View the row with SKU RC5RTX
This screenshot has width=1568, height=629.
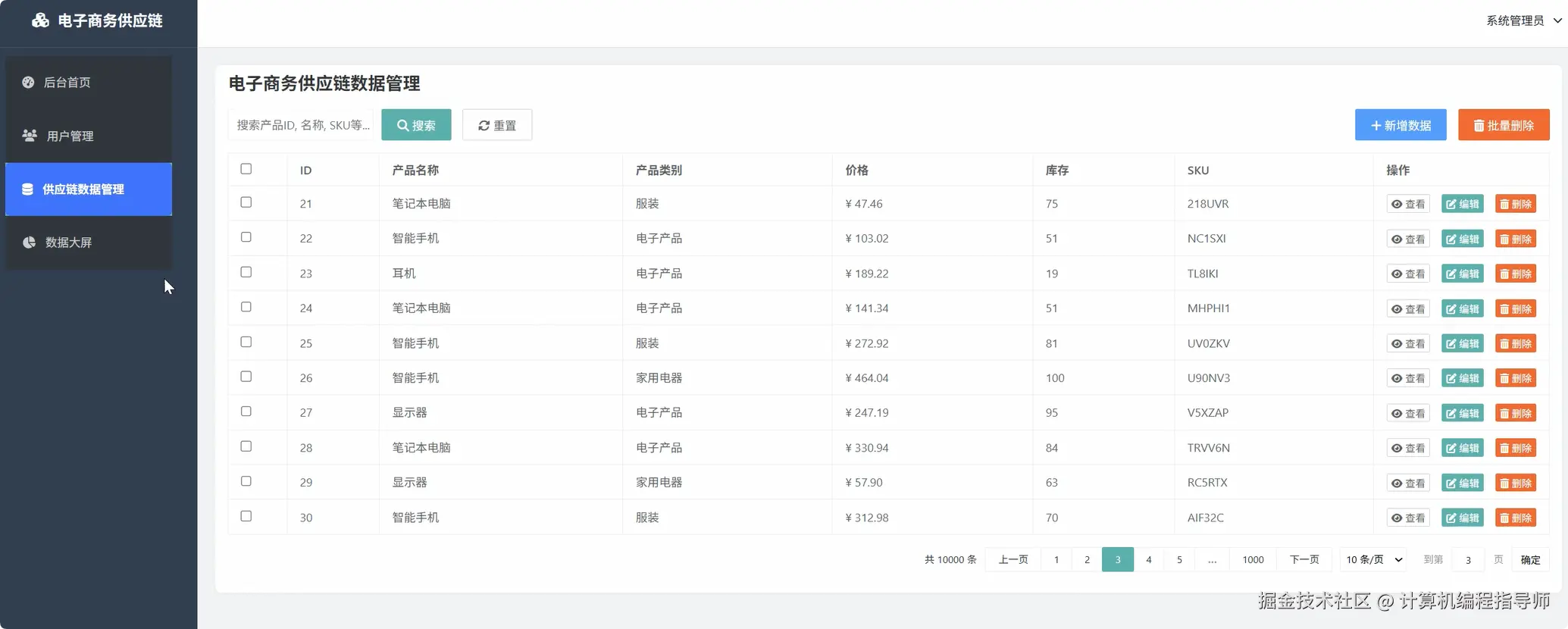(x=1408, y=483)
